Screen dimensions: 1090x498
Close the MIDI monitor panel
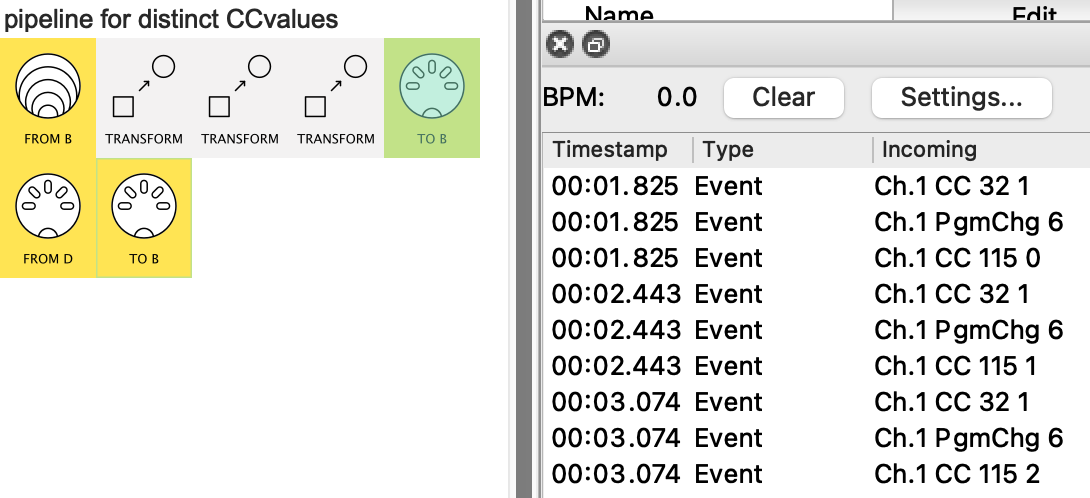pos(561,44)
